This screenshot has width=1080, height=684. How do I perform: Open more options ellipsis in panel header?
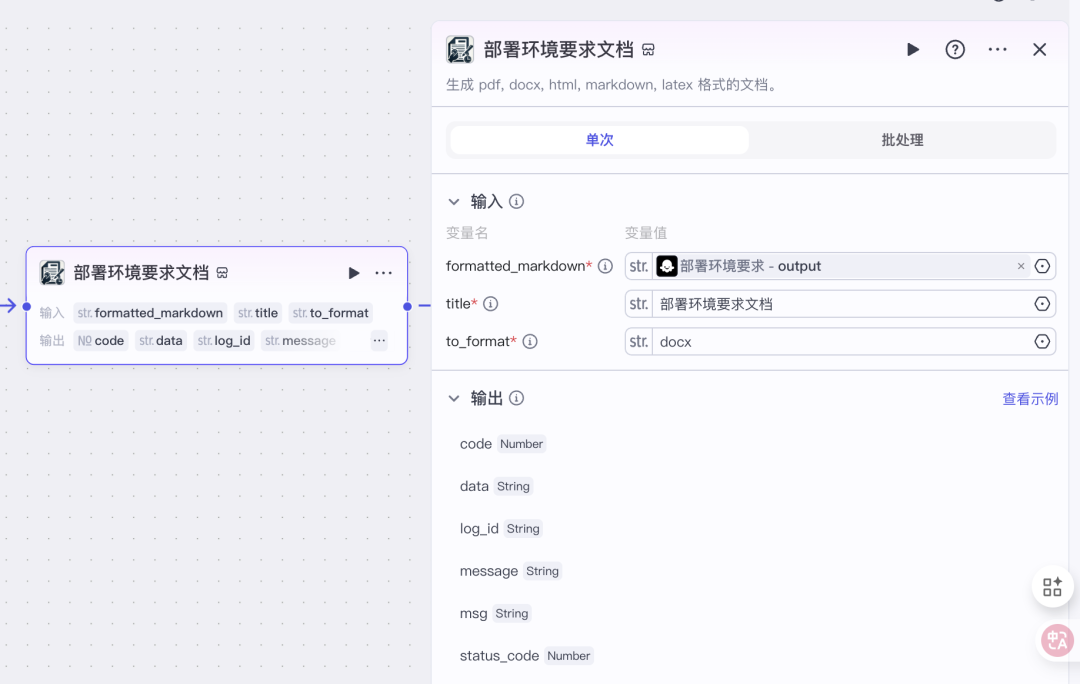point(997,50)
